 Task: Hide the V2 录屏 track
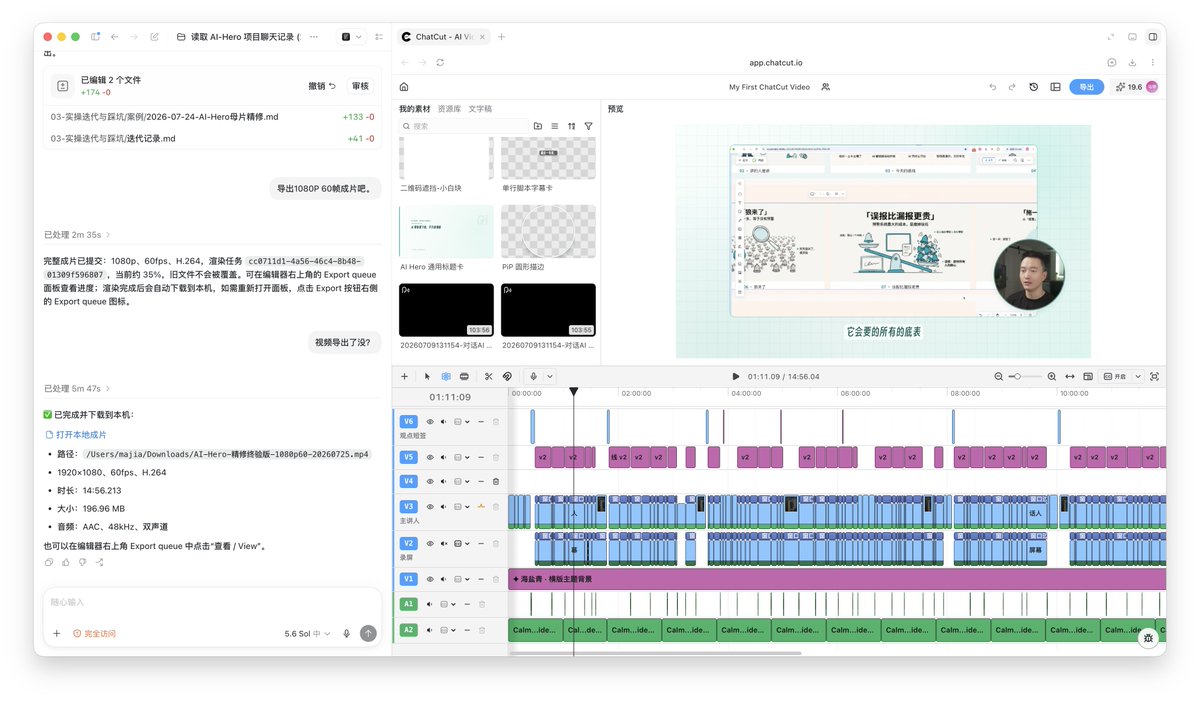click(430, 543)
